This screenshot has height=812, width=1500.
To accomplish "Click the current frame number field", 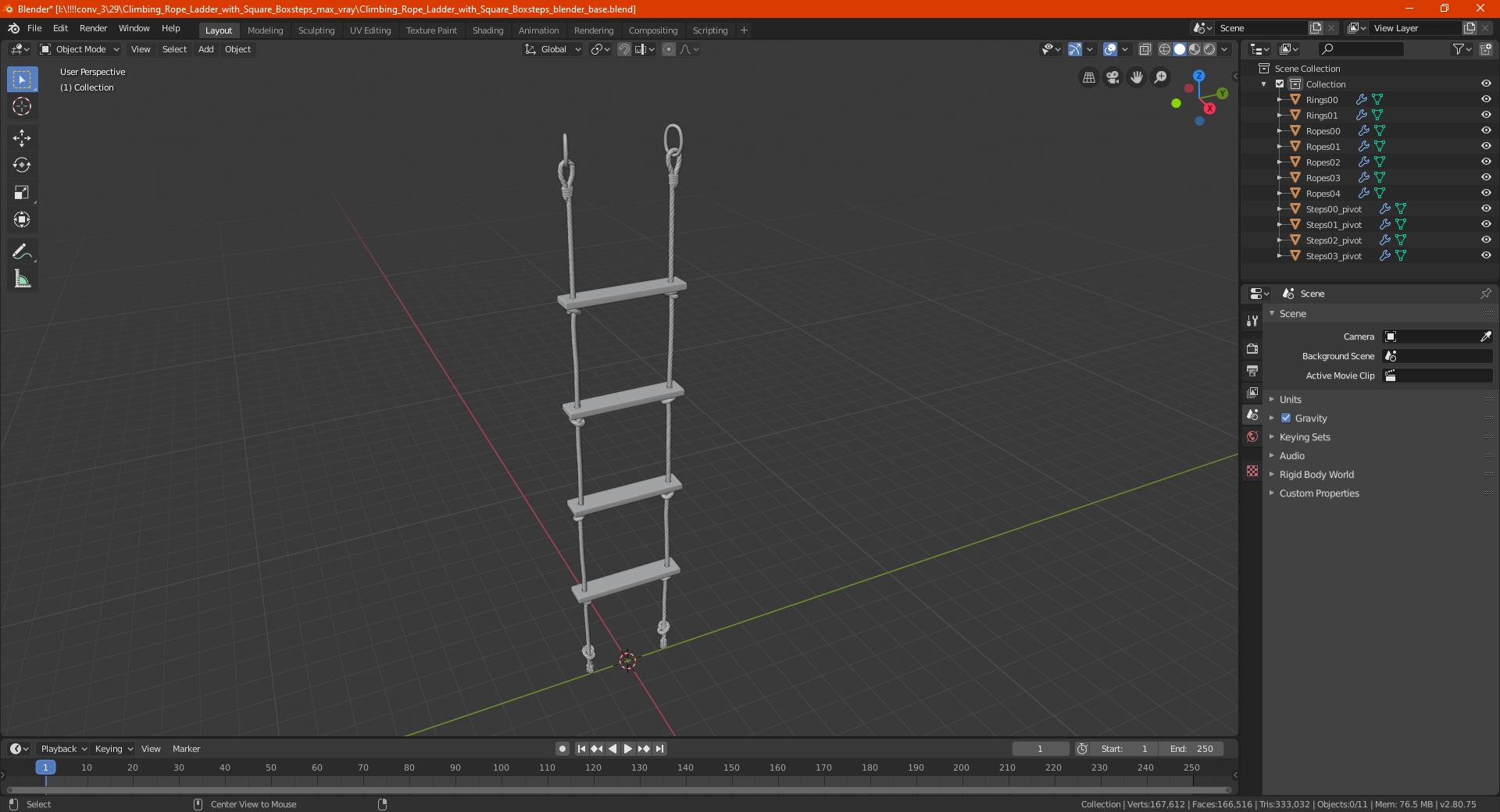I will 1041,749.
